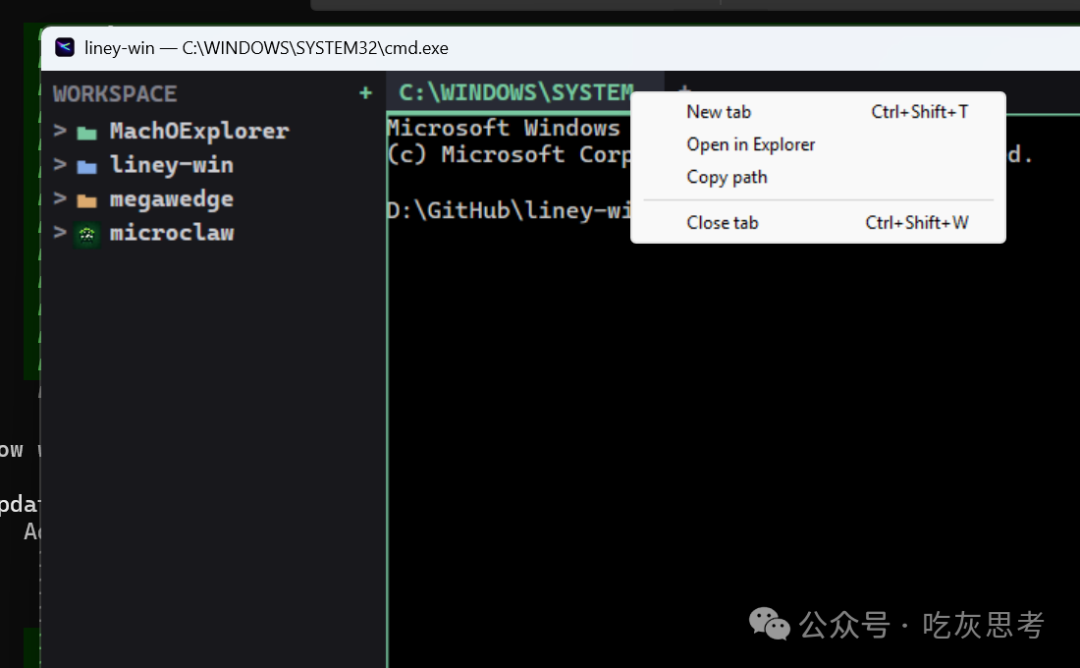Click the MachOExplorer green folder icon
The image size is (1080, 668).
(87, 132)
